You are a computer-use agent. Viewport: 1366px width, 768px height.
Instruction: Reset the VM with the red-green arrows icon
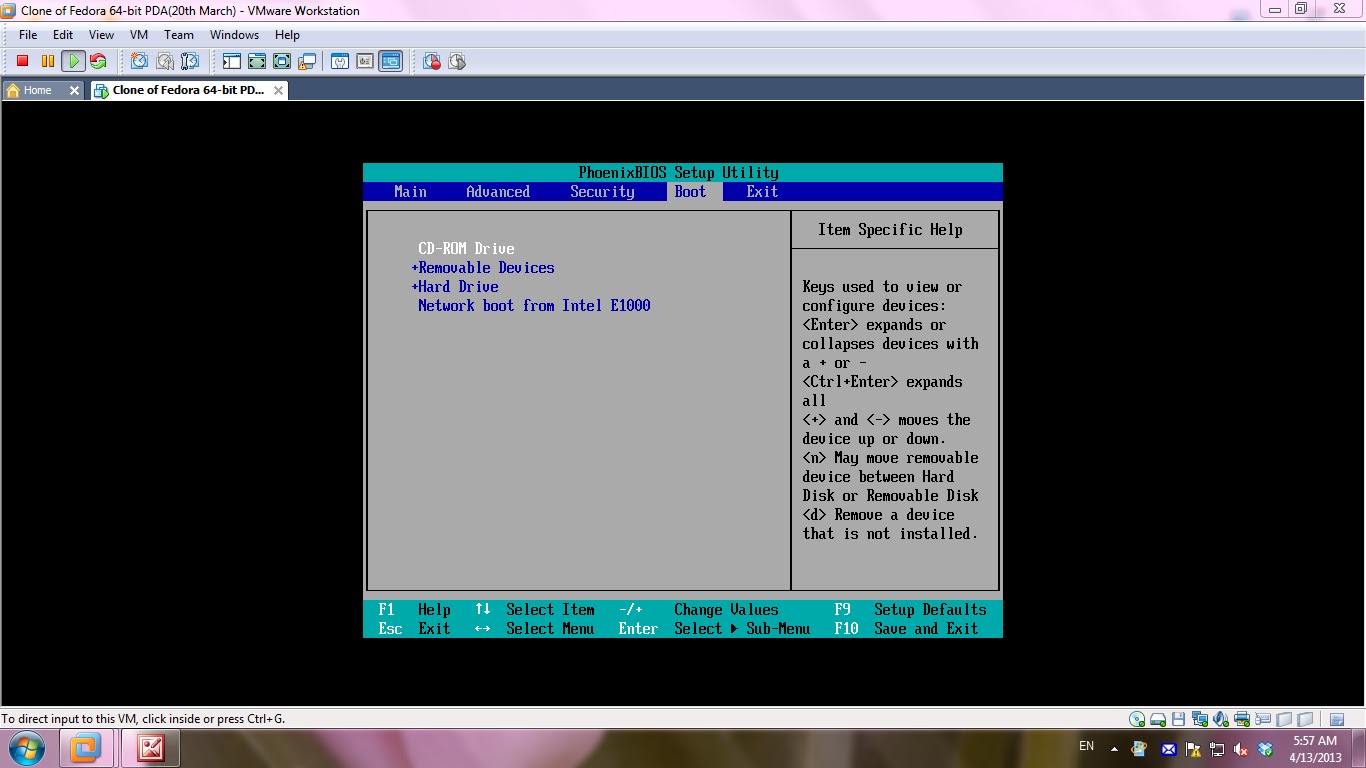coord(98,62)
